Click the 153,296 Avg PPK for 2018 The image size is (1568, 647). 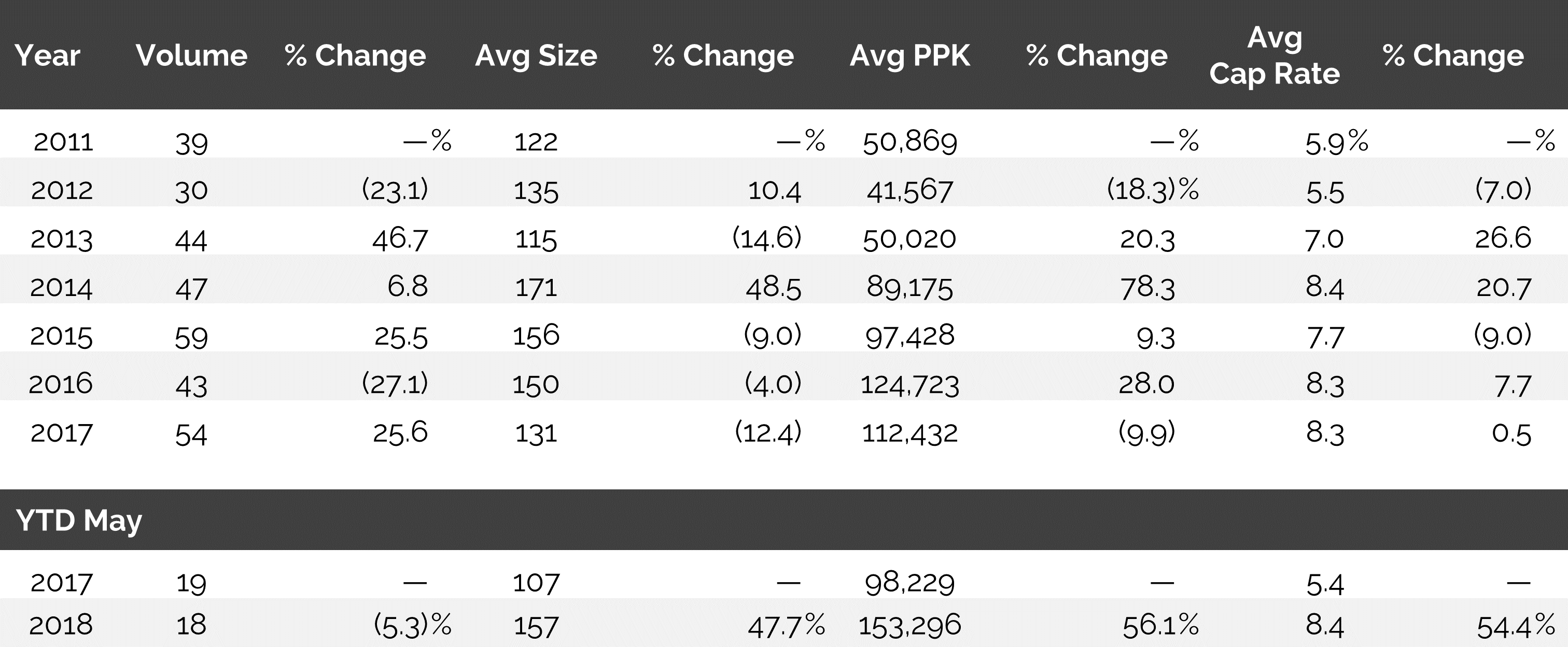click(x=909, y=626)
